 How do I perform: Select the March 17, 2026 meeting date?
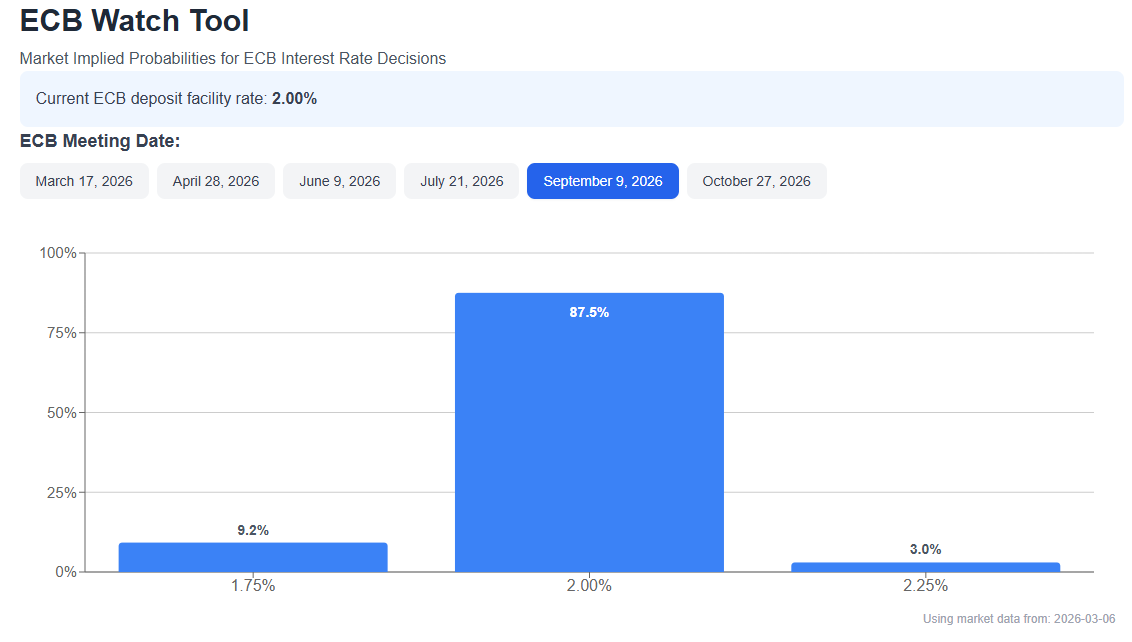pyautogui.click(x=84, y=181)
